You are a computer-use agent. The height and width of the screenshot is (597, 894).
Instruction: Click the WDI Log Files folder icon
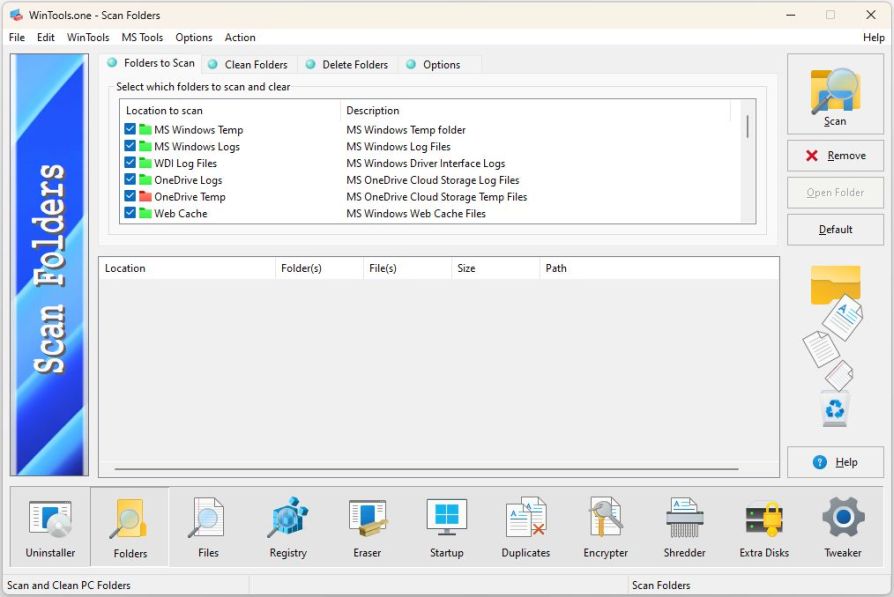pos(145,163)
